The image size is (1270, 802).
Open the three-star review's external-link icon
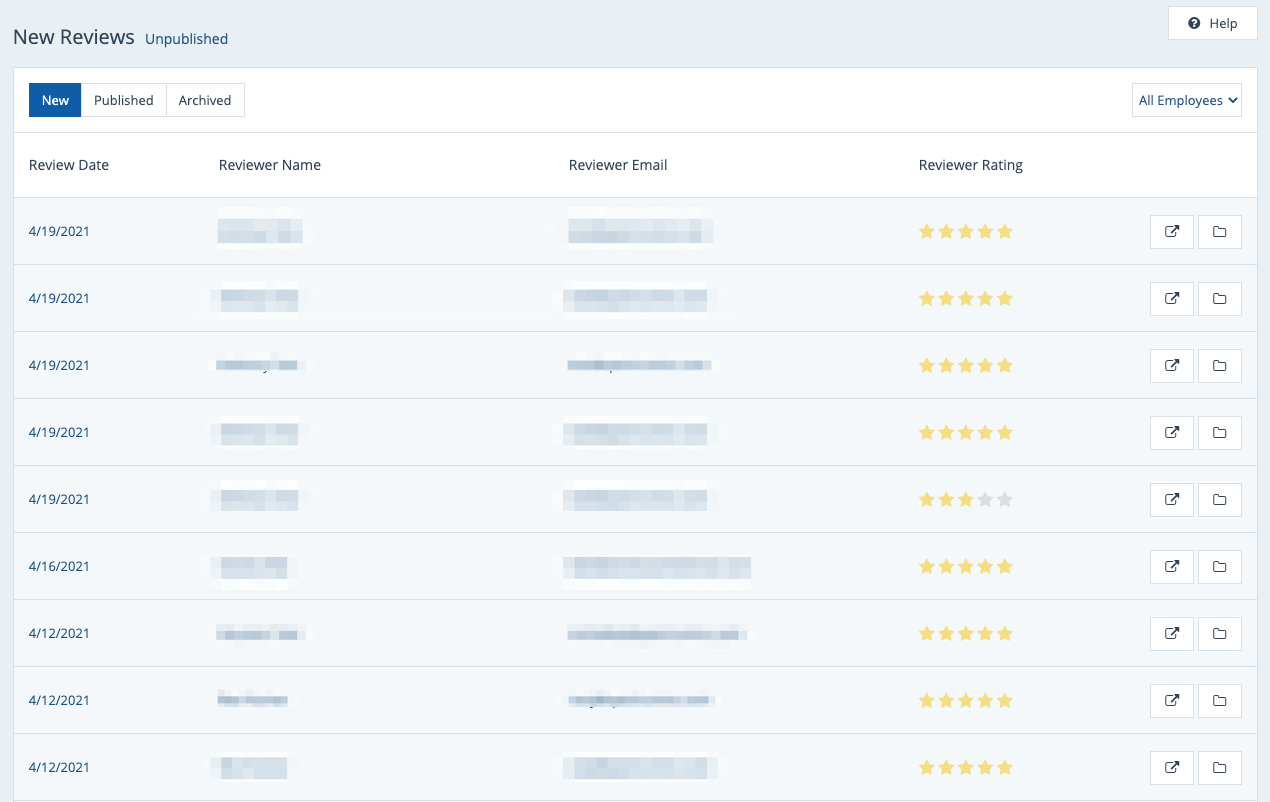click(x=1171, y=499)
